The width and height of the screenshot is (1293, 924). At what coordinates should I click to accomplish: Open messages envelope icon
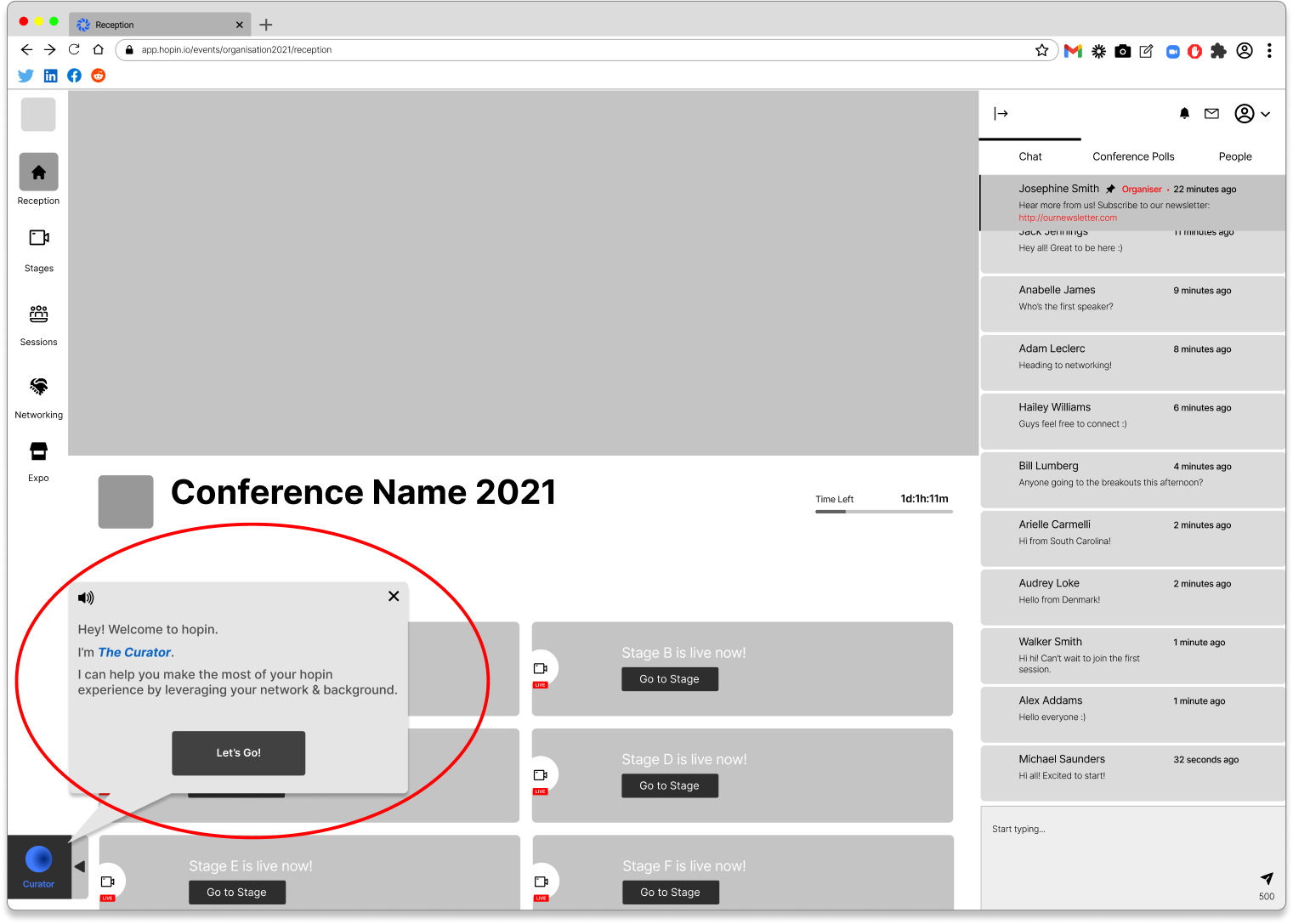tap(1212, 114)
